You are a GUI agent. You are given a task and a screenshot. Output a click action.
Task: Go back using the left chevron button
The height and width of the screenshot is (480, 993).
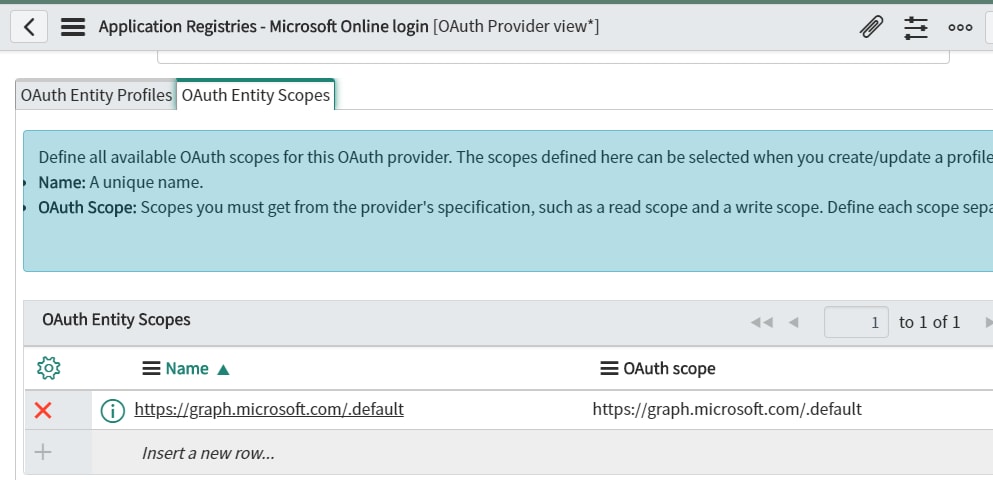[x=28, y=27]
